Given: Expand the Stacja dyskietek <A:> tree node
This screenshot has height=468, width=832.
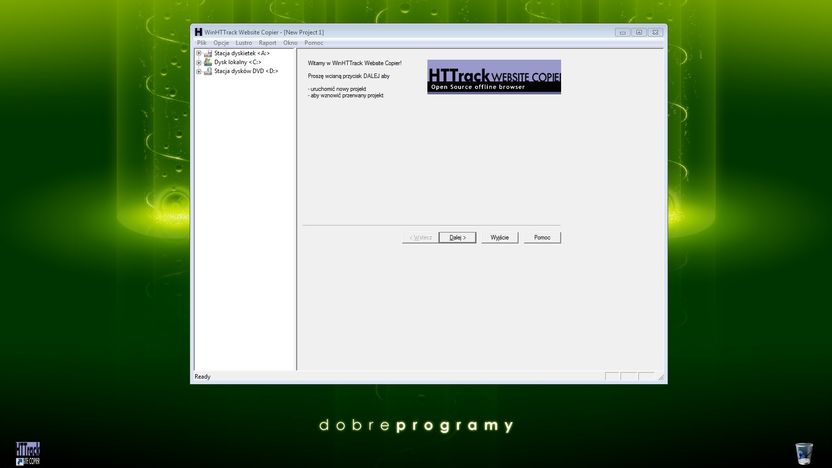Looking at the screenshot, I should click(x=199, y=53).
